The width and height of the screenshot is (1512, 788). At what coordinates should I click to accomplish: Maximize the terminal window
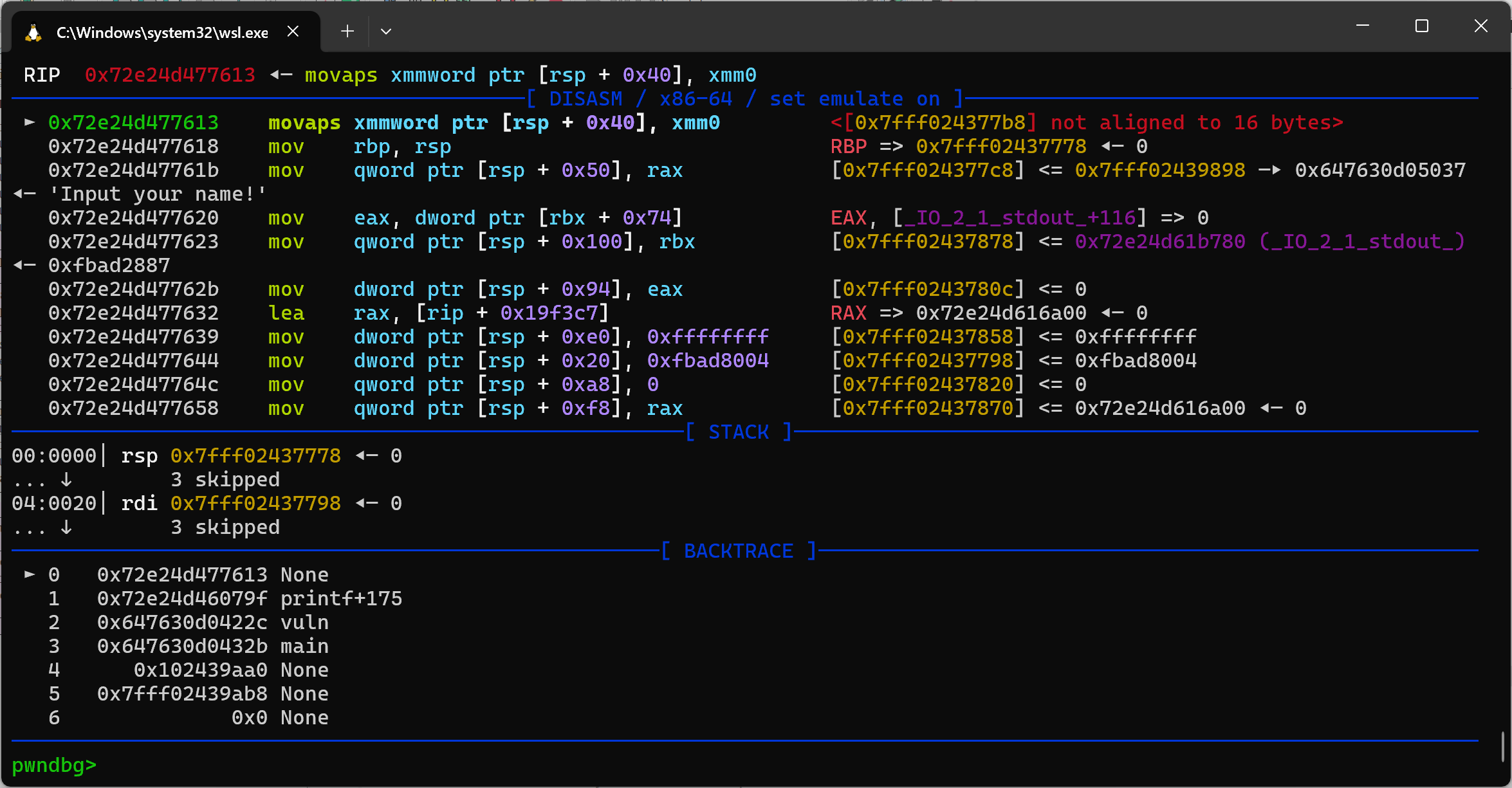click(1422, 26)
